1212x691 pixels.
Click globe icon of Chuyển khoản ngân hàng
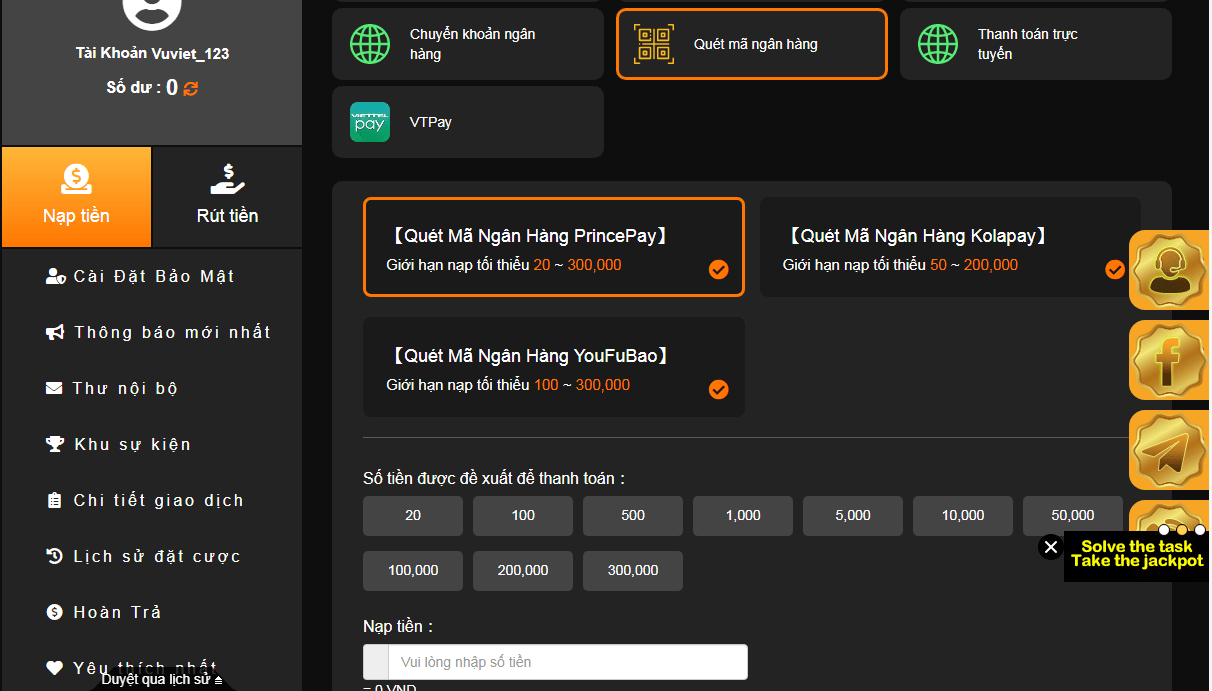point(370,44)
